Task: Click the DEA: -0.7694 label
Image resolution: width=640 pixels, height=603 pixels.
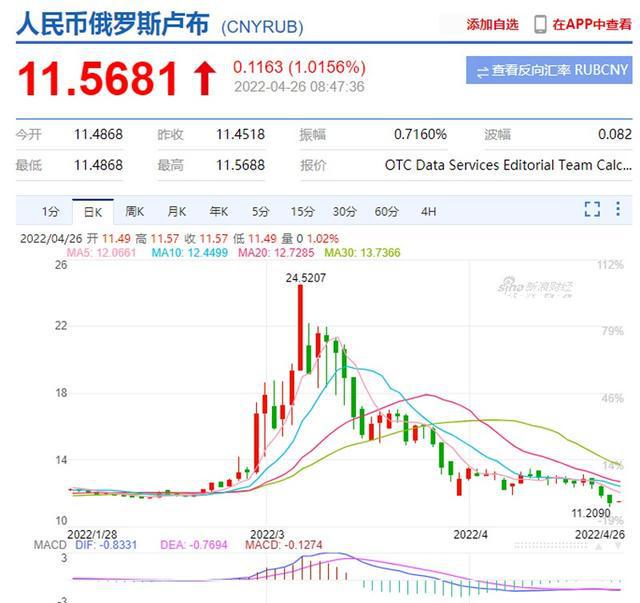Action: tap(194, 545)
